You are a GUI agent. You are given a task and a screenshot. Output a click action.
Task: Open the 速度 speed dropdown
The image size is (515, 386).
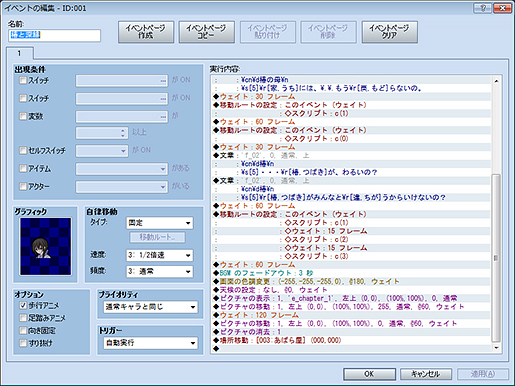(160, 255)
